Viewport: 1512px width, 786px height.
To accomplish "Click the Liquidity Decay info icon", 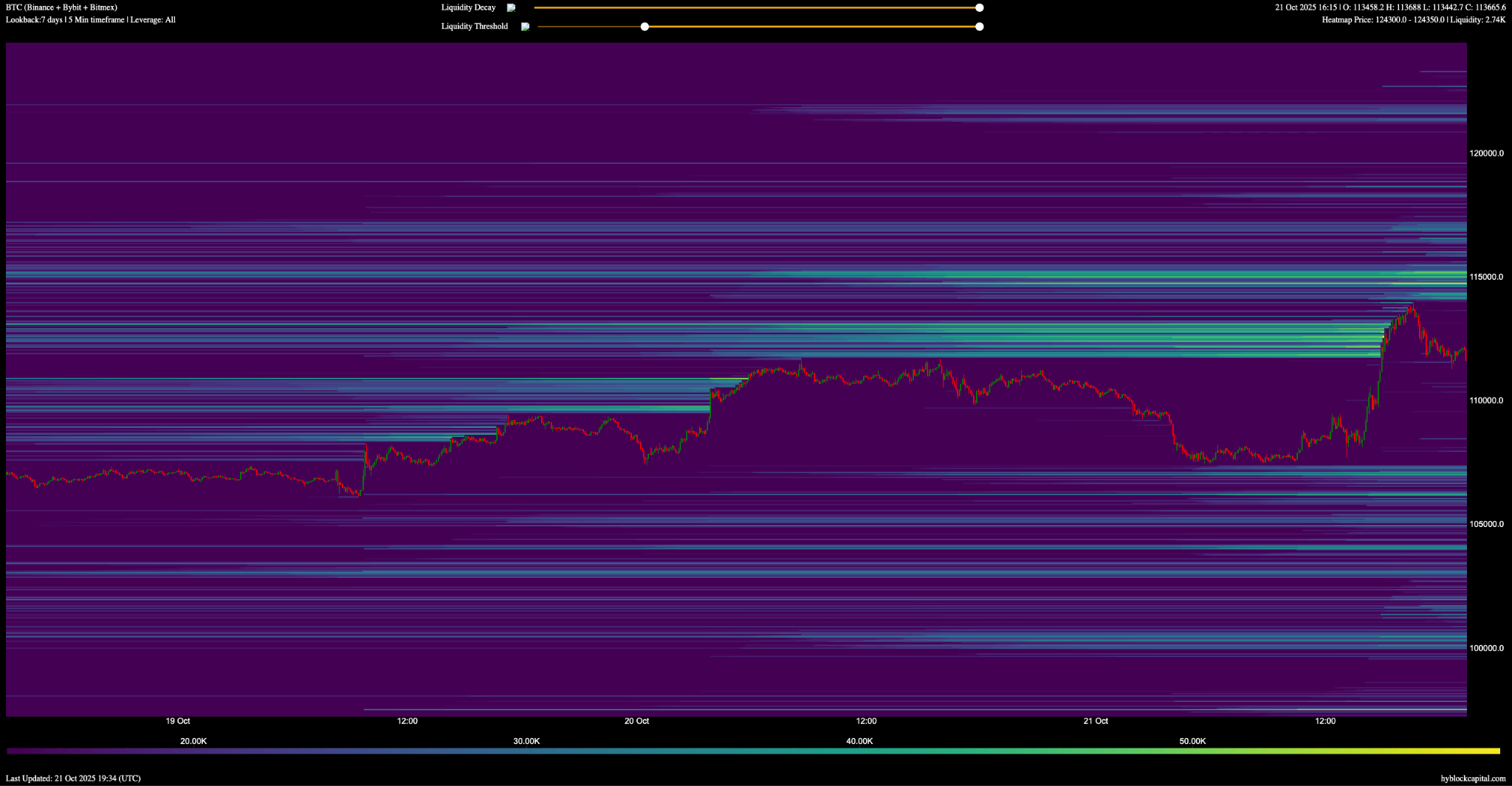I will [511, 8].
